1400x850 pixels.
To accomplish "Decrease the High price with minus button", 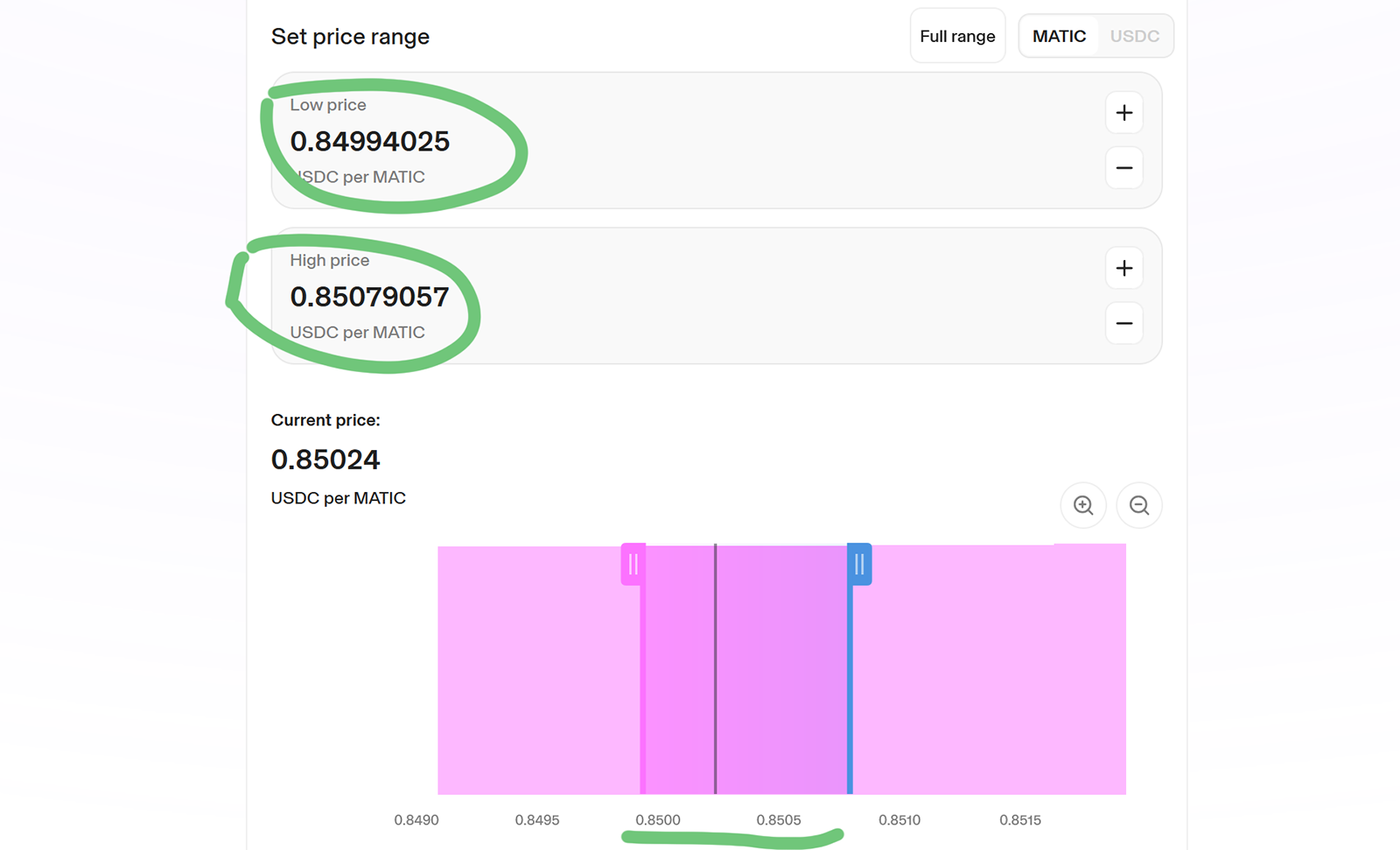I will click(1123, 323).
